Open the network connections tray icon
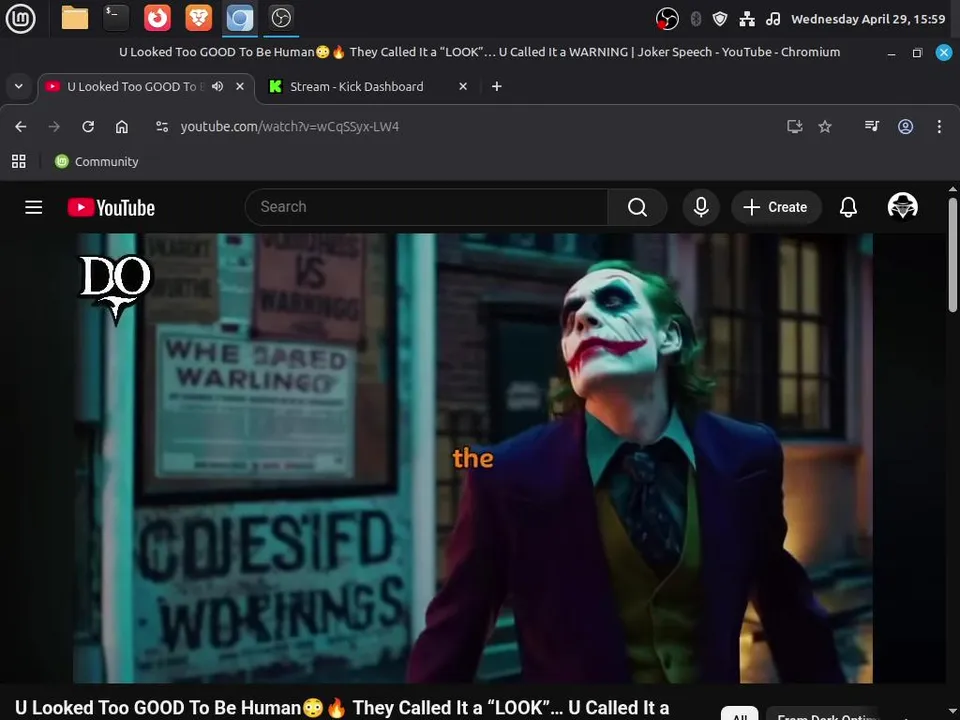 pyautogui.click(x=747, y=19)
